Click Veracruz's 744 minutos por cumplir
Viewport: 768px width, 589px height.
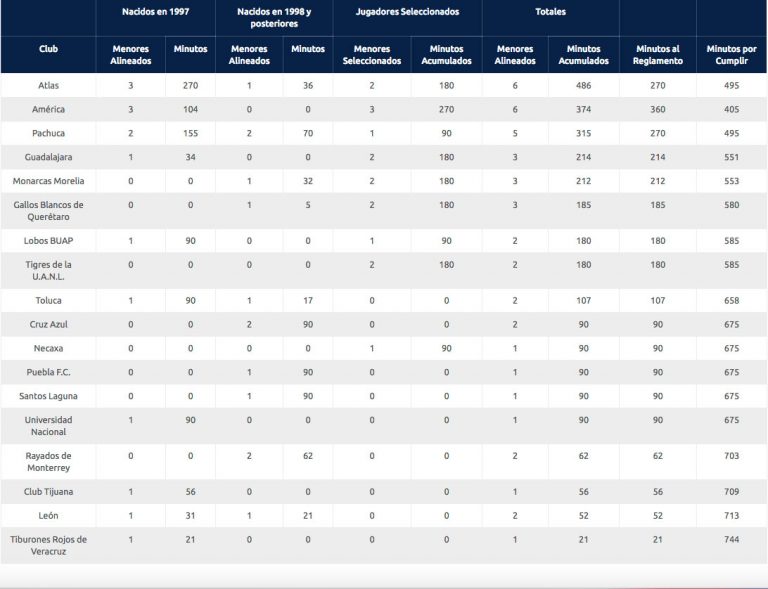(x=732, y=540)
